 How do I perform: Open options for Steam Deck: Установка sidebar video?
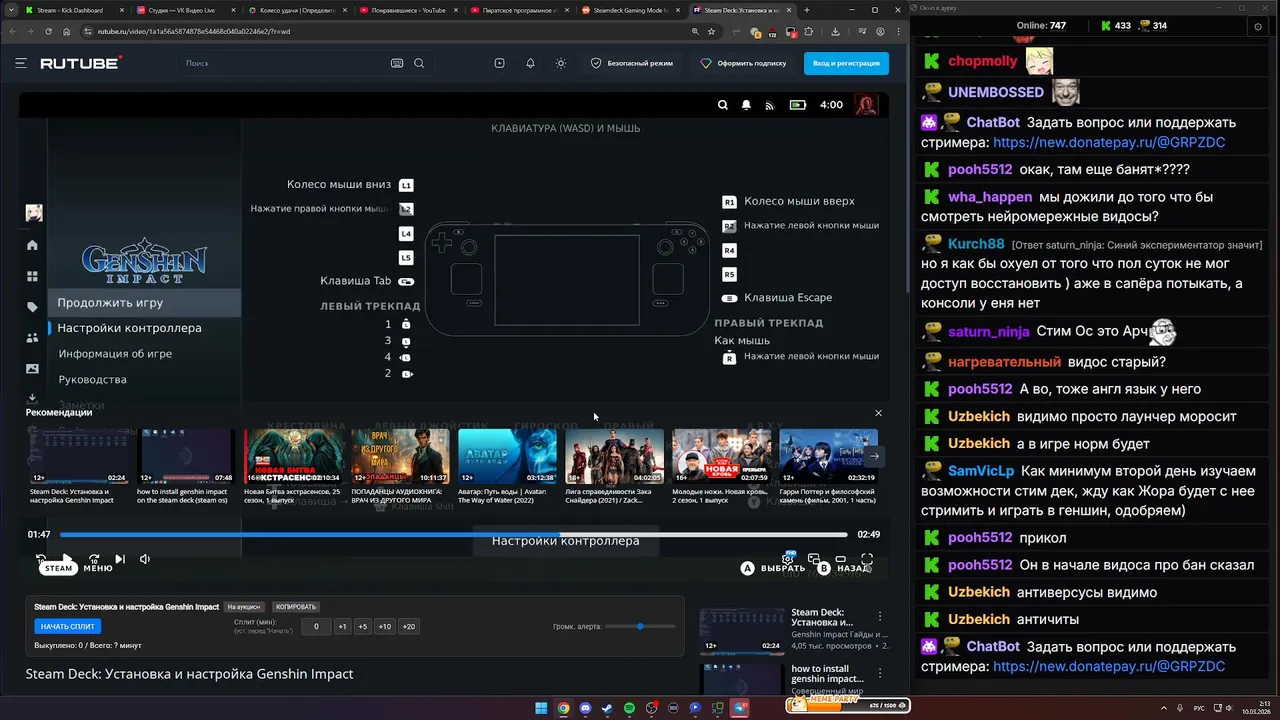pyautogui.click(x=880, y=616)
